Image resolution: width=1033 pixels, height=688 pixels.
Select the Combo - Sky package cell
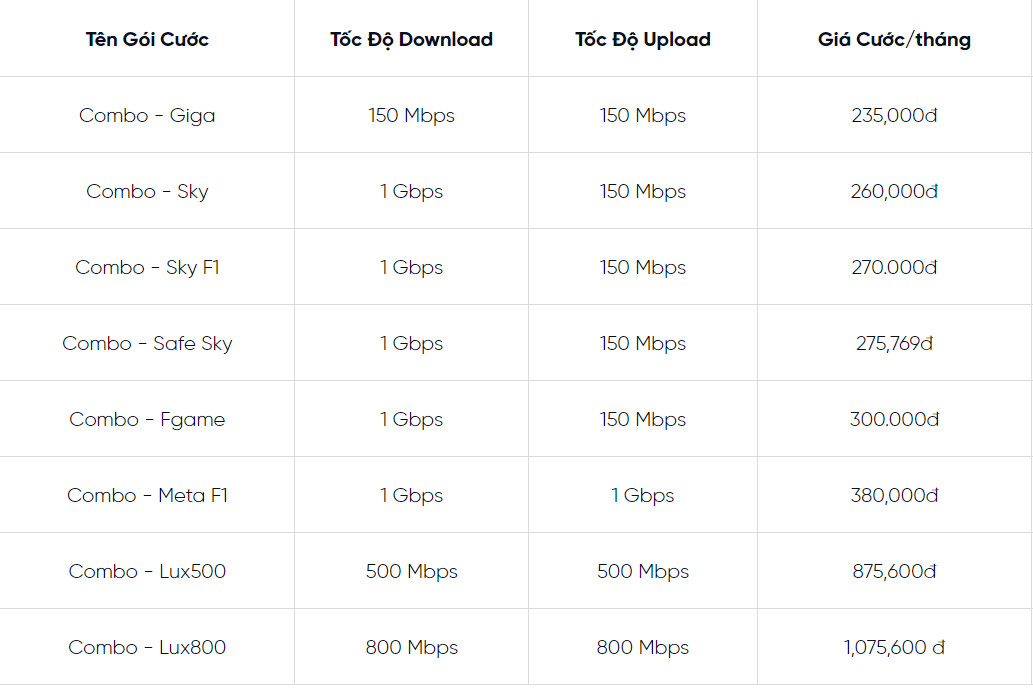pyautogui.click(x=147, y=192)
